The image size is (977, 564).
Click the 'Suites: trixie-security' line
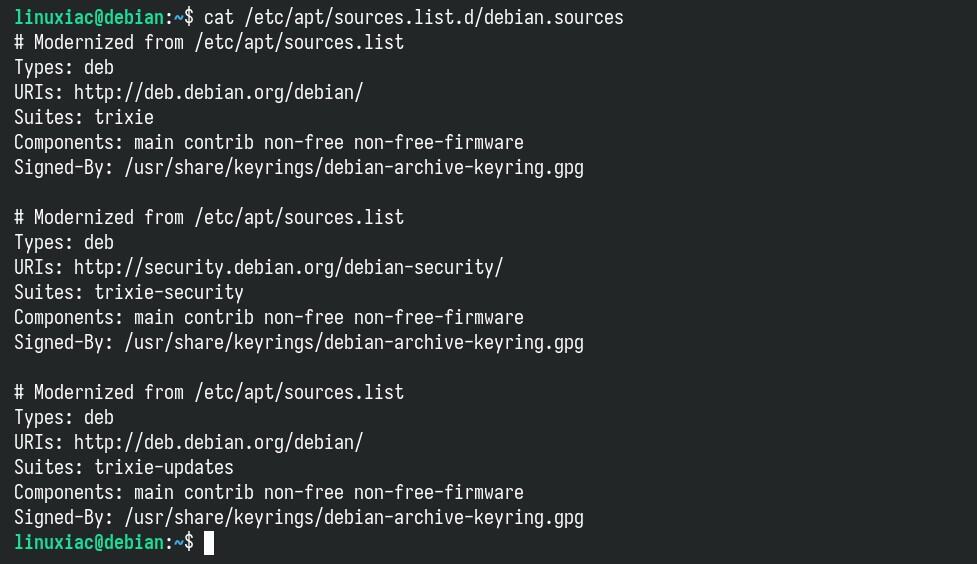(129, 292)
